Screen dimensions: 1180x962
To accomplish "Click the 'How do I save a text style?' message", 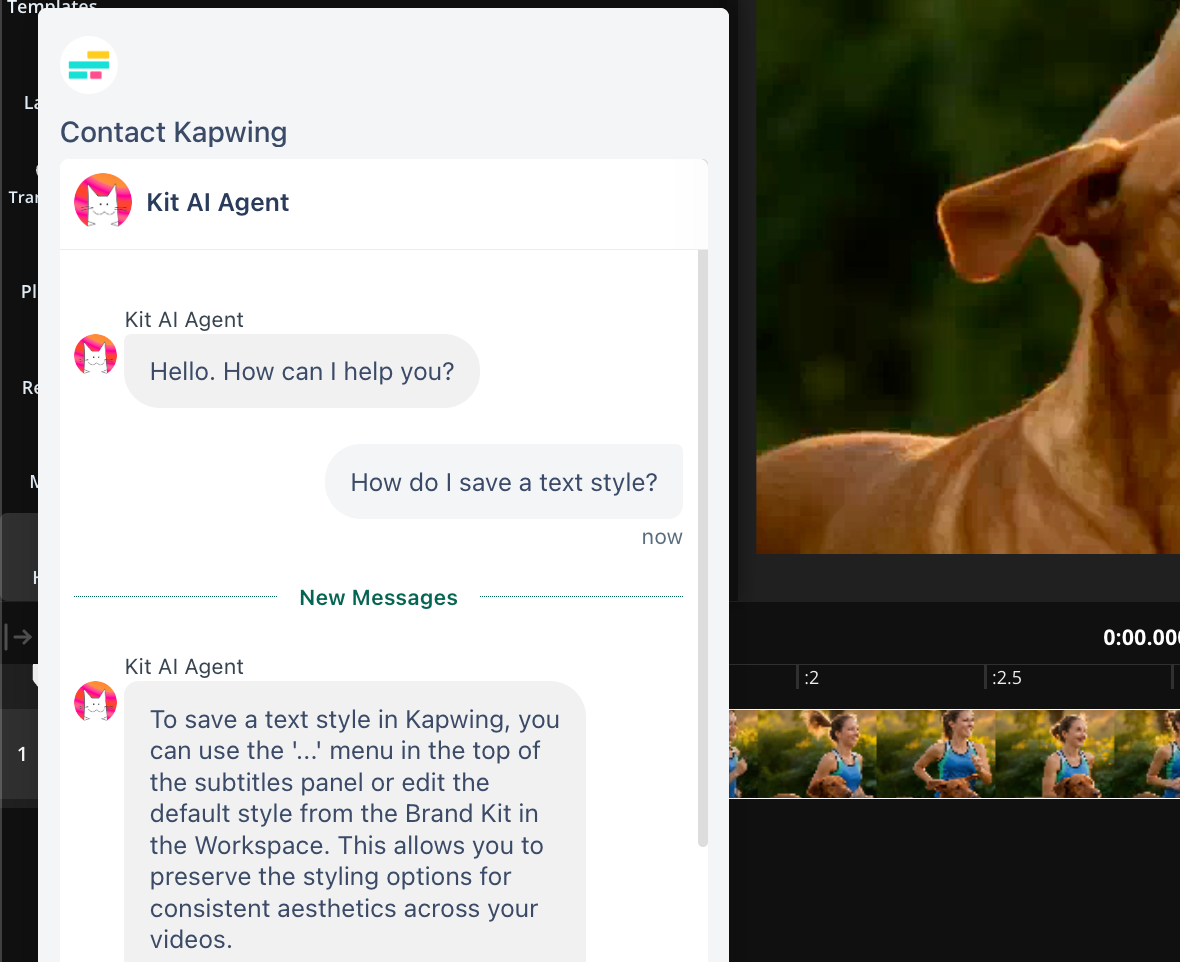I will coord(504,482).
